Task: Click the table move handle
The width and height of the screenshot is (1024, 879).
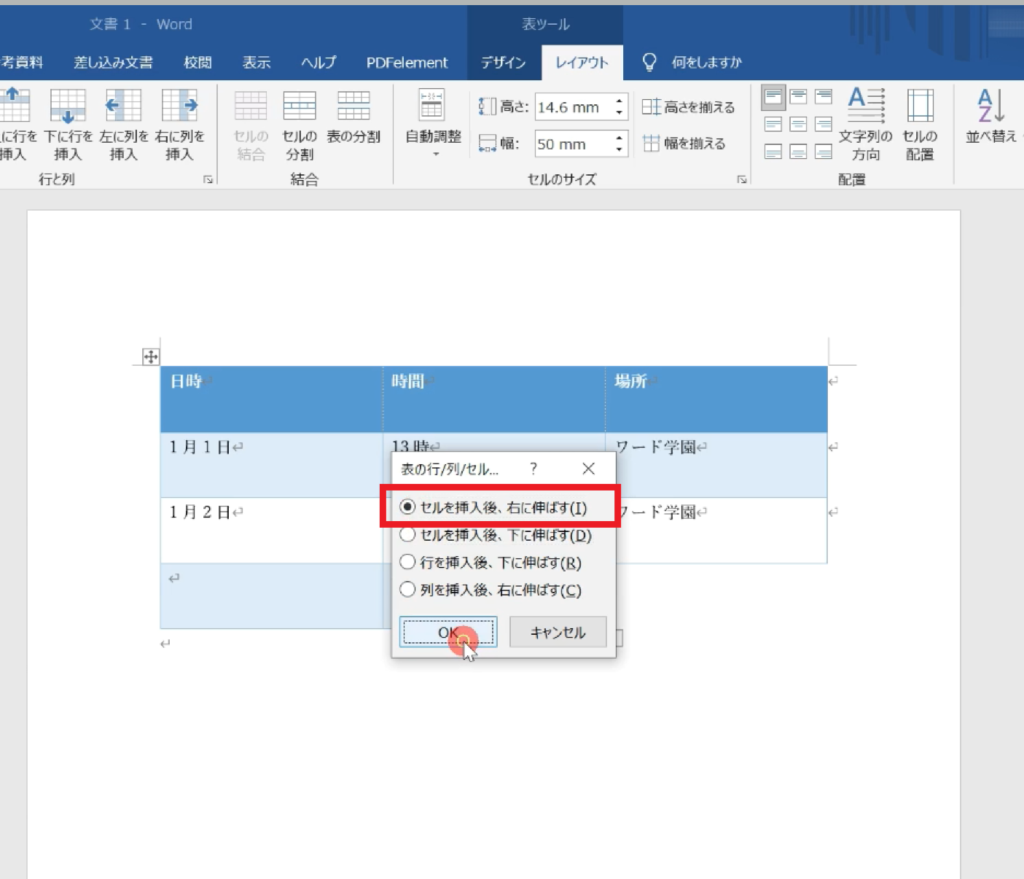Action: coord(150,357)
